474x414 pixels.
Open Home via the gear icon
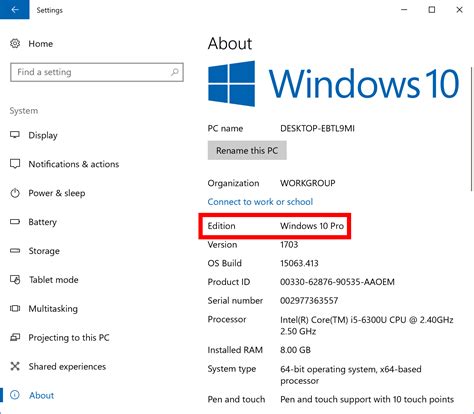(15, 43)
